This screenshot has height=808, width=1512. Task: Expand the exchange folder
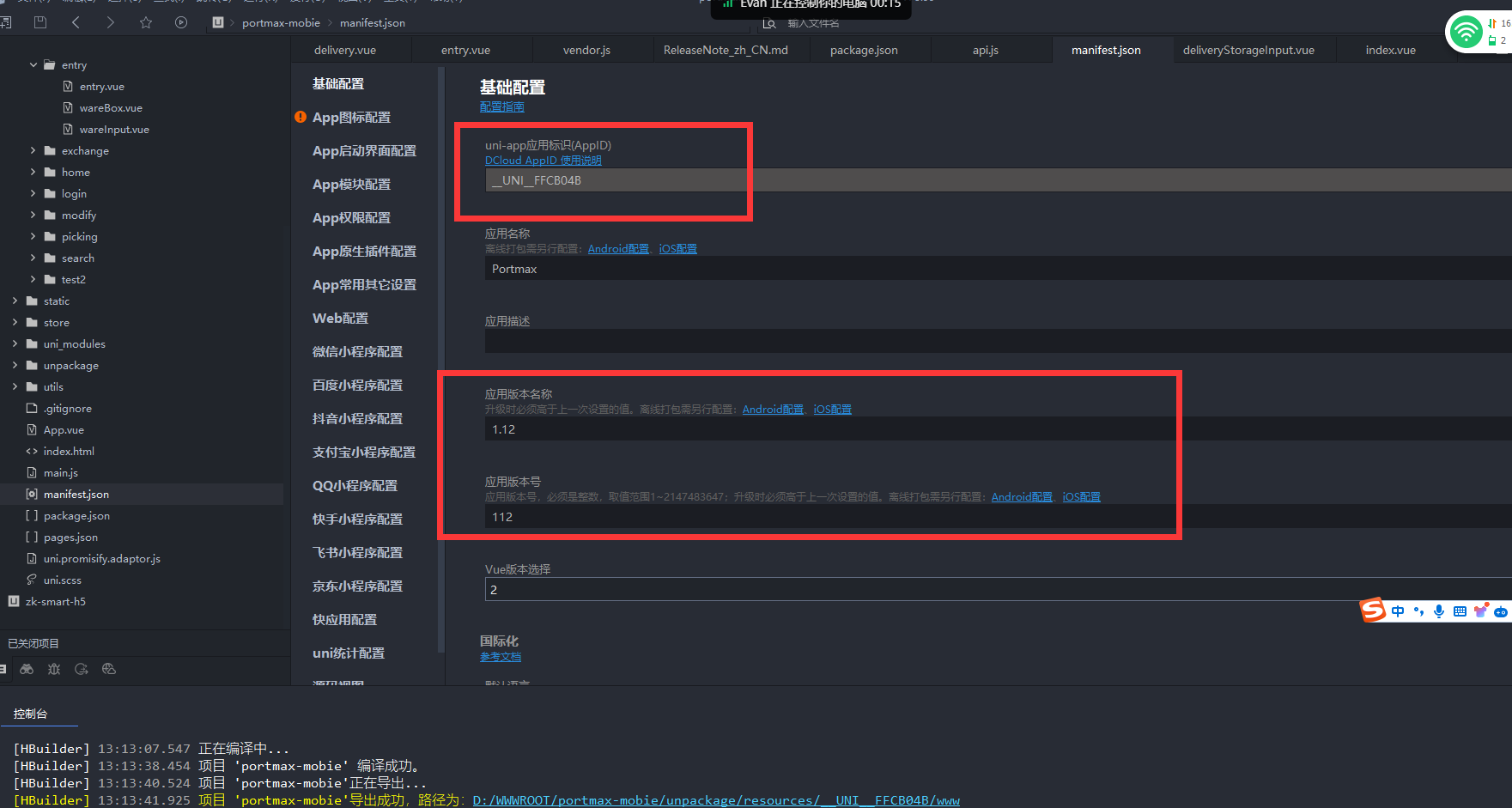coord(33,150)
